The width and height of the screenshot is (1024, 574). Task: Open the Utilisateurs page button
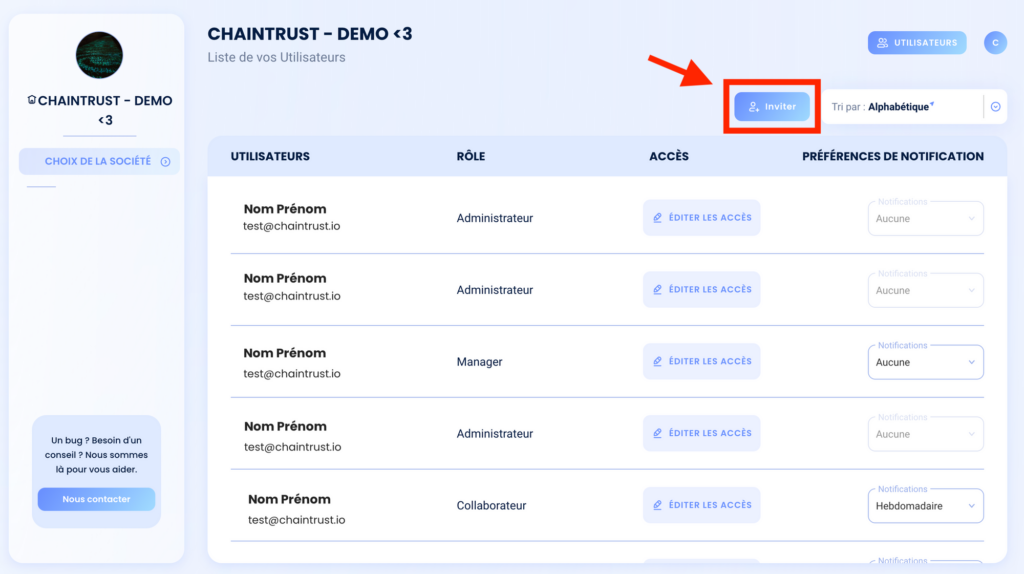[917, 42]
